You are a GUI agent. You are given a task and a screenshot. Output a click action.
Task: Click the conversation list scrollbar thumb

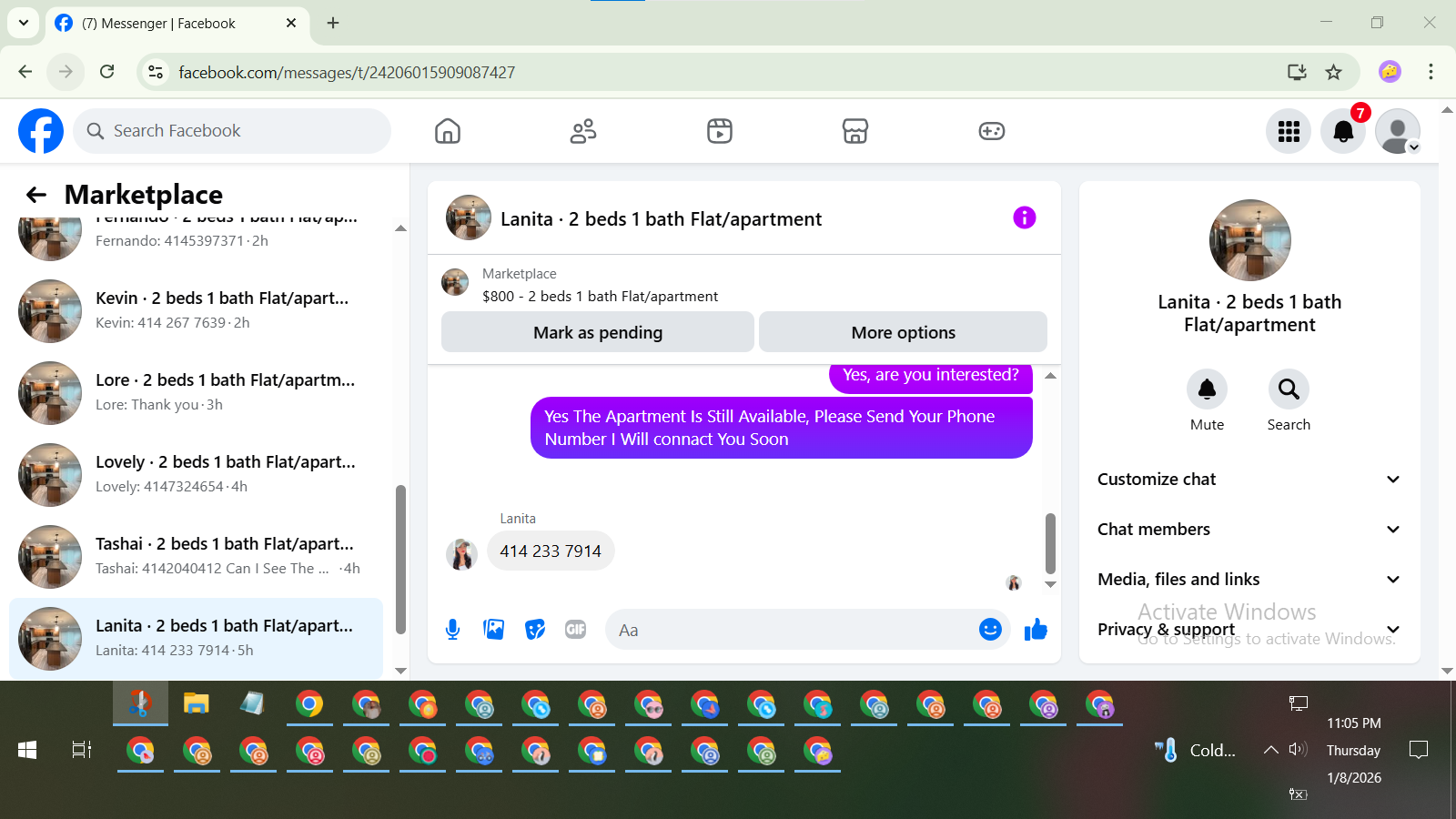tap(400, 559)
